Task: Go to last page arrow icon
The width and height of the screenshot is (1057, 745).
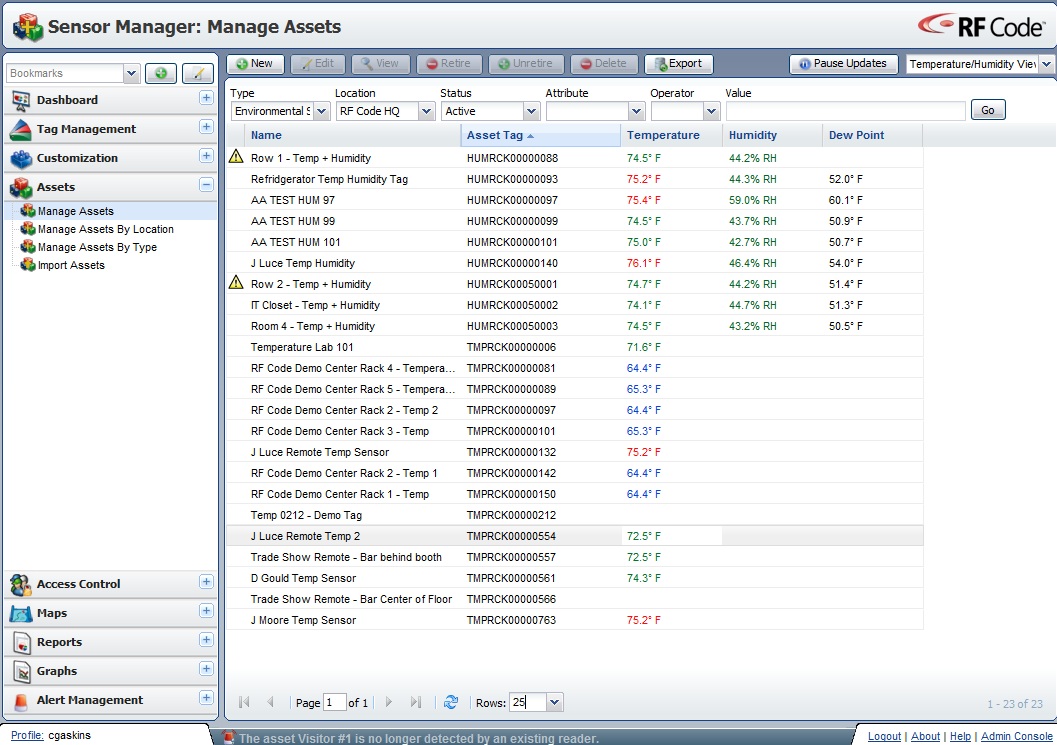Action: [x=416, y=703]
